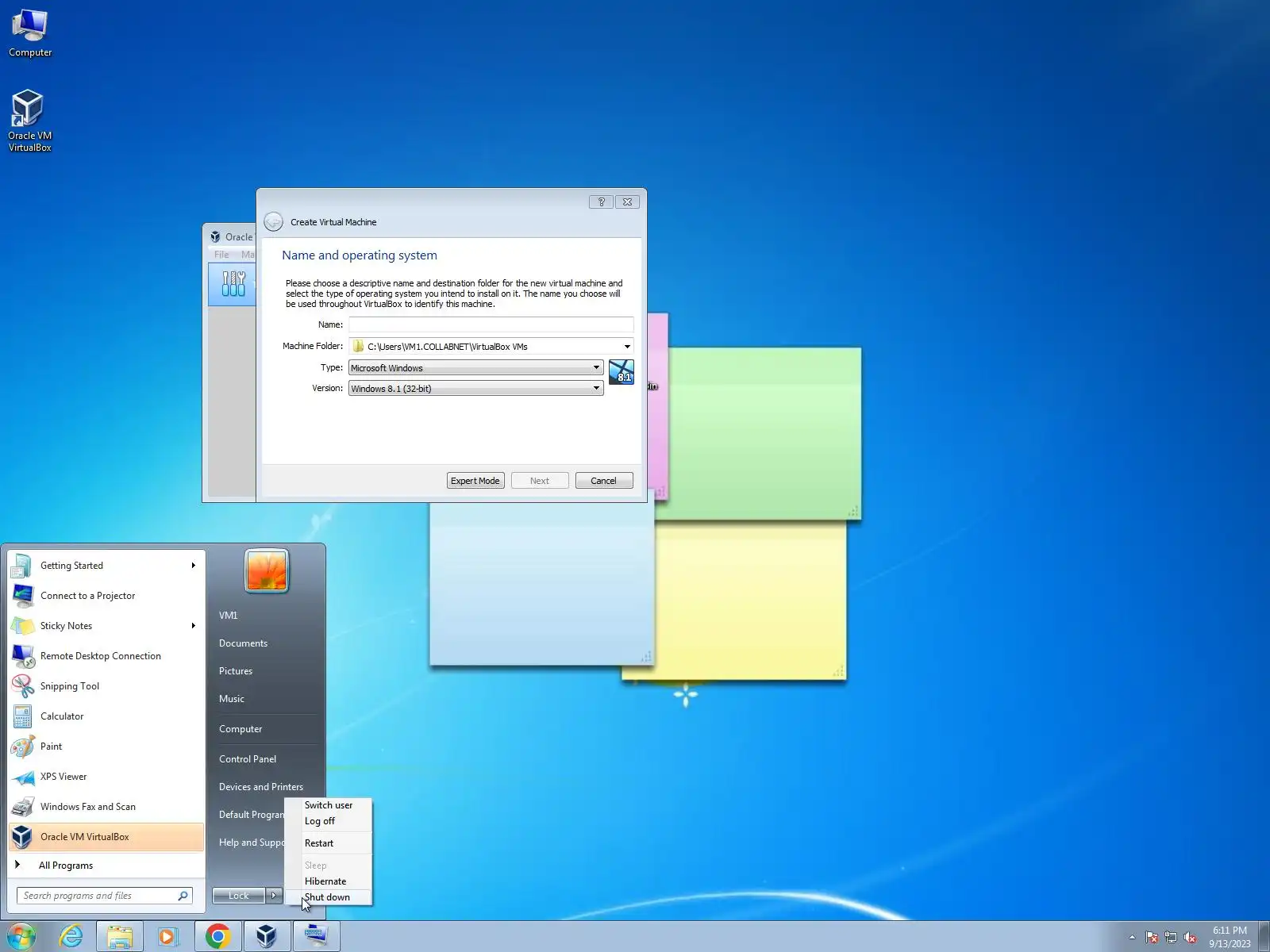Open XPS Viewer from the Start menu
Screen dimensions: 1270x952
(x=106, y=777)
